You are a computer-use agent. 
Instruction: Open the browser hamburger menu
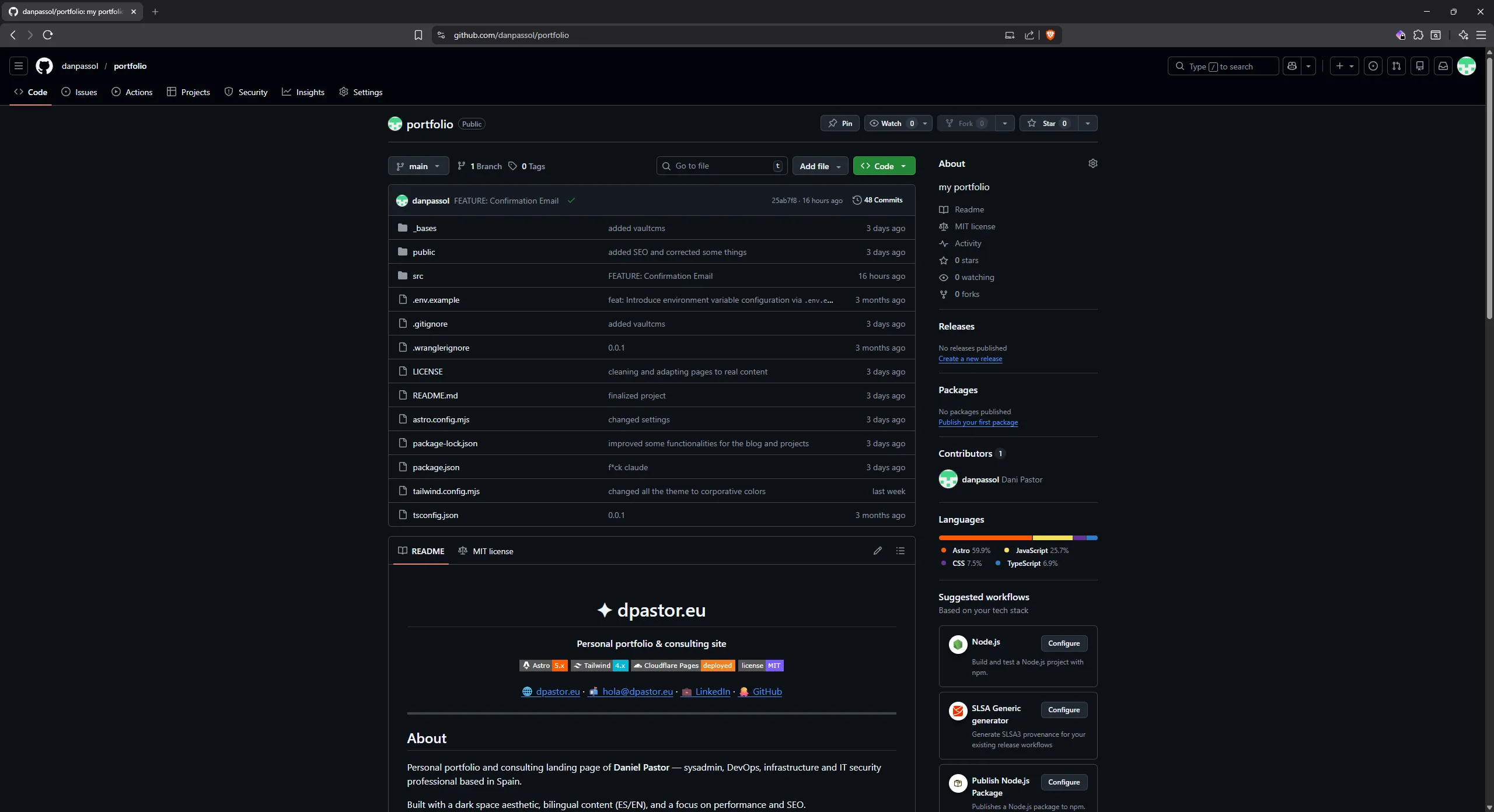(x=1481, y=35)
